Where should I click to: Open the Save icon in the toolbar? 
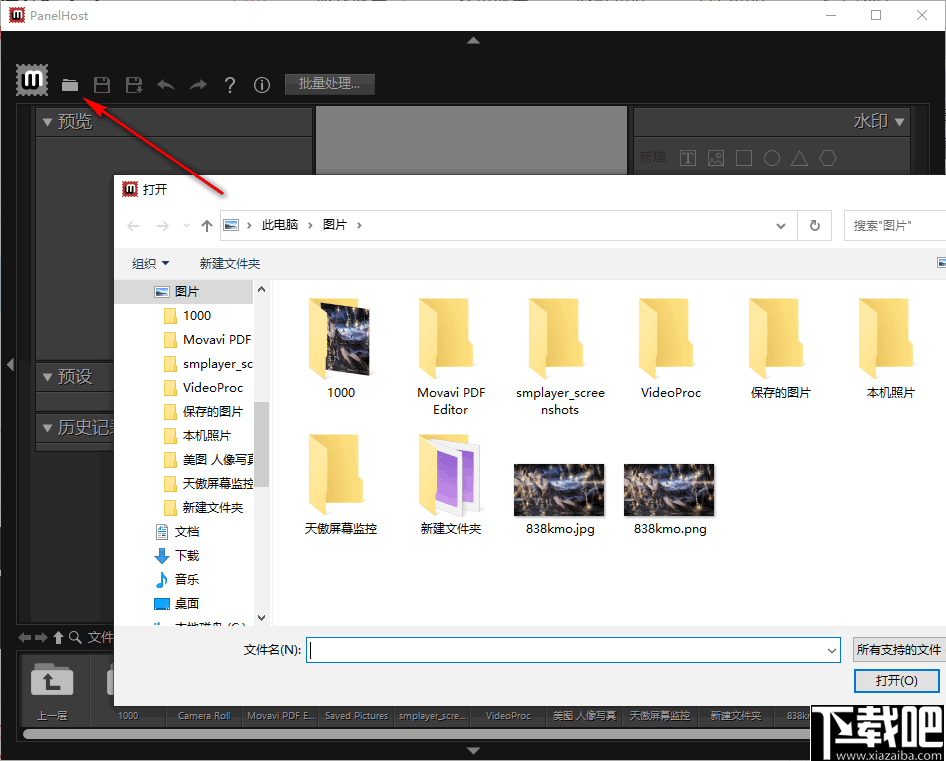101,84
